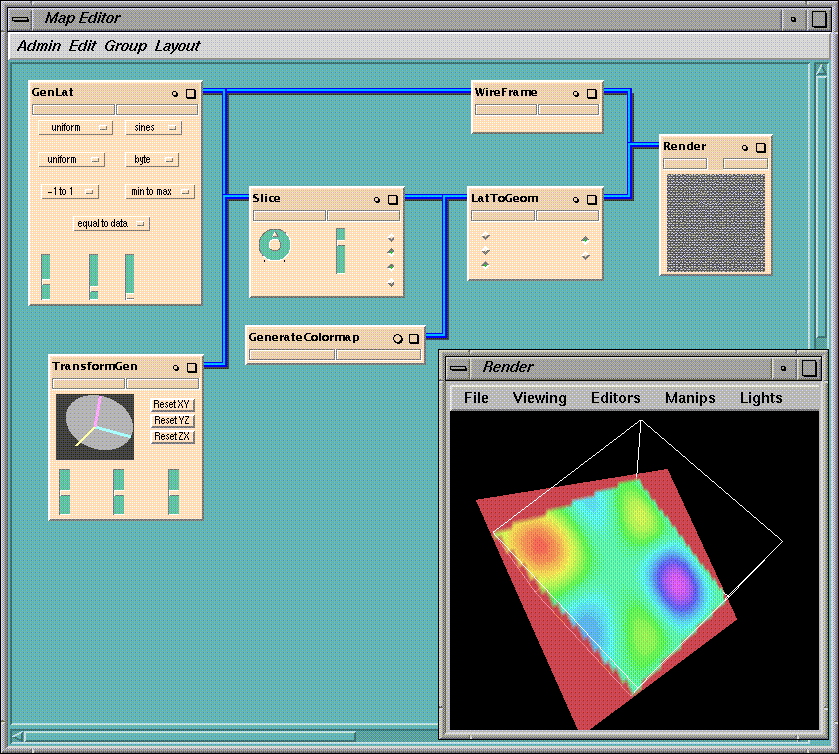The image size is (839, 754).
Task: Toggle the top diamond radio in Slice module
Action: click(x=391, y=239)
